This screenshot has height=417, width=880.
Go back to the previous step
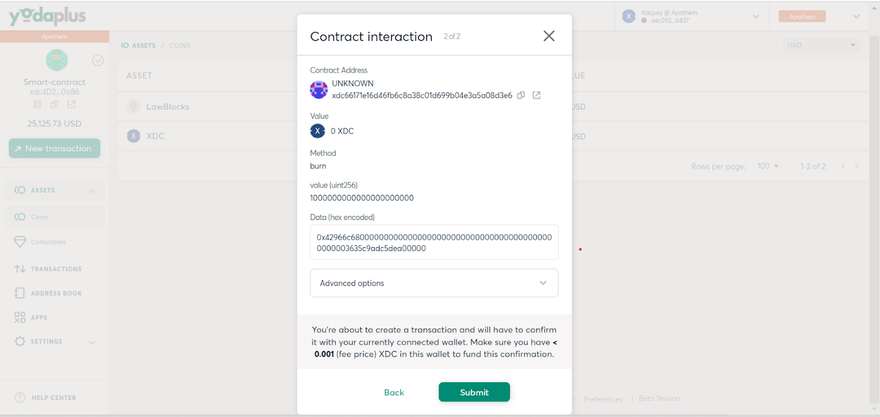coord(394,392)
